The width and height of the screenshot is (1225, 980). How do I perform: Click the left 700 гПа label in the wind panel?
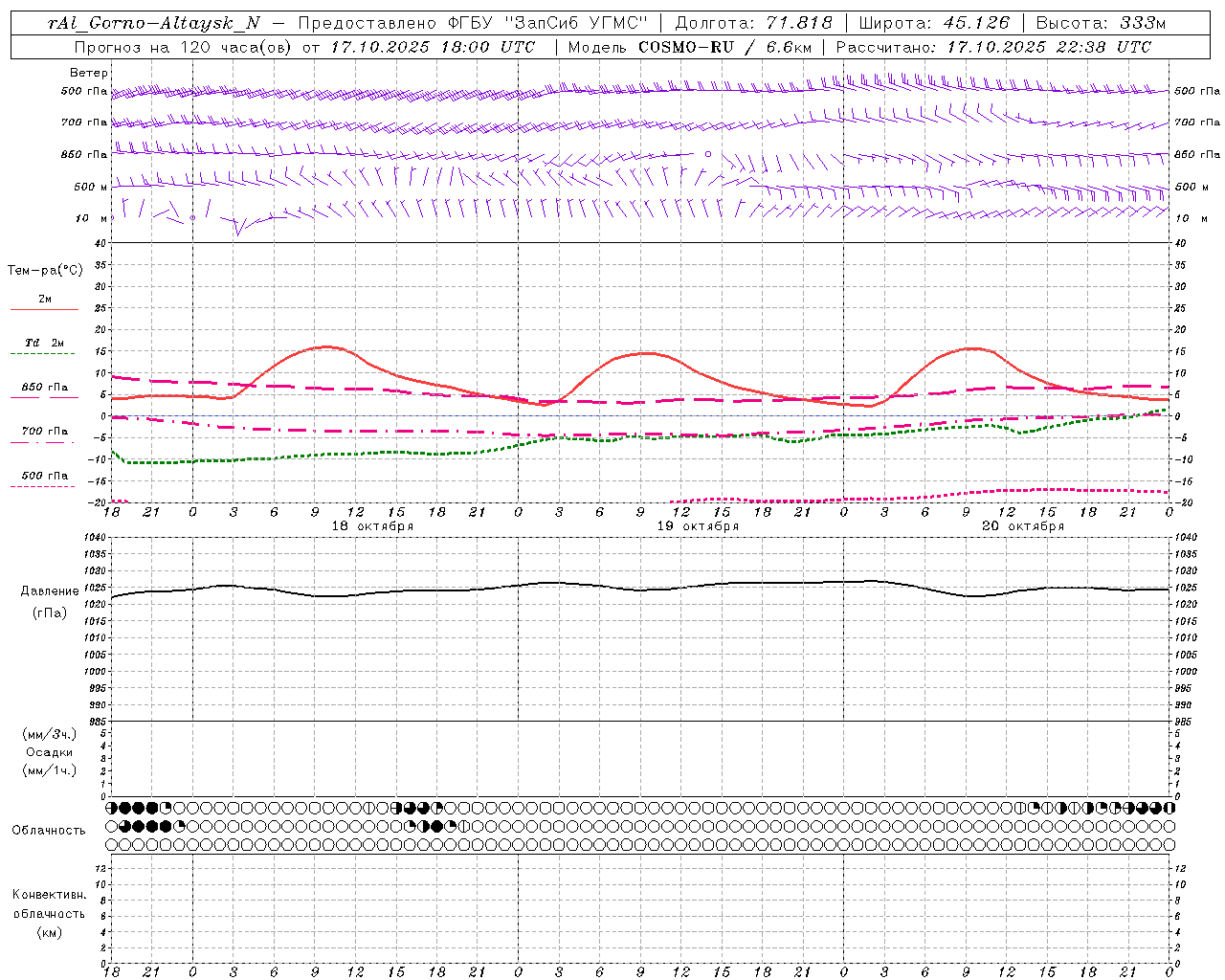tap(84, 122)
